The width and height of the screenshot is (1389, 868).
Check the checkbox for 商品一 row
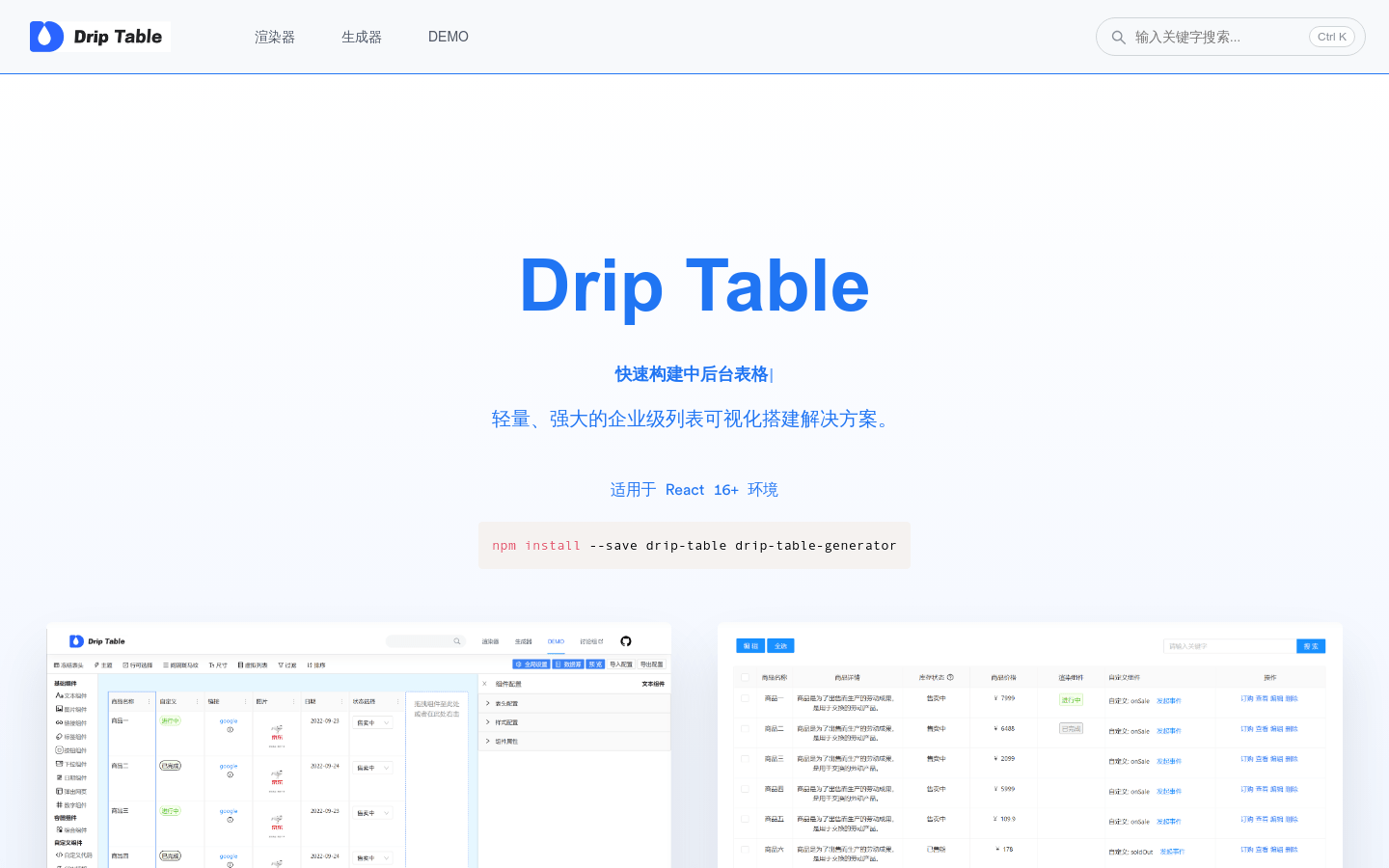(x=745, y=698)
